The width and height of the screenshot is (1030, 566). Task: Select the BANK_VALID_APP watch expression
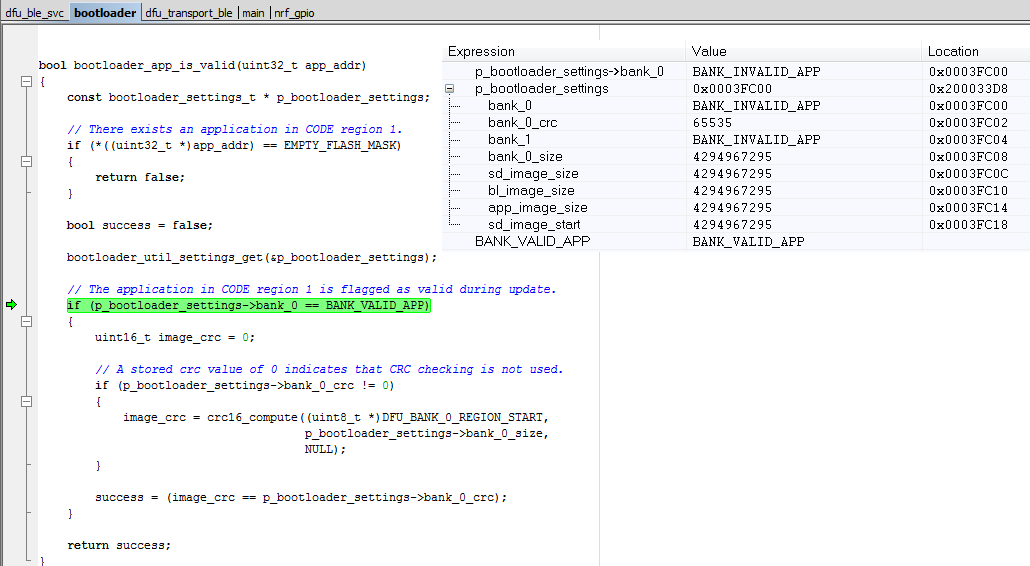pyautogui.click(x=533, y=242)
